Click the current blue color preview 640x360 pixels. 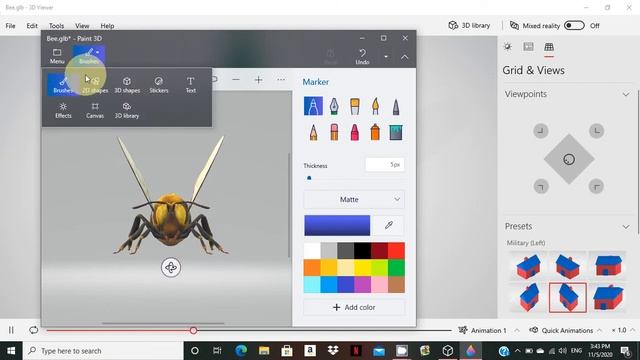[x=337, y=225]
